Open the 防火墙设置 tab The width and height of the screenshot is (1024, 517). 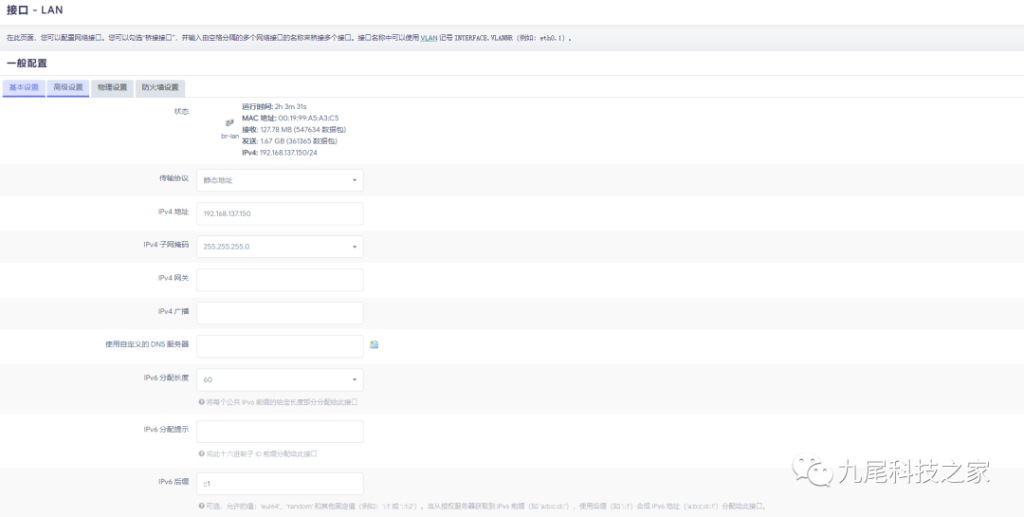(x=160, y=88)
